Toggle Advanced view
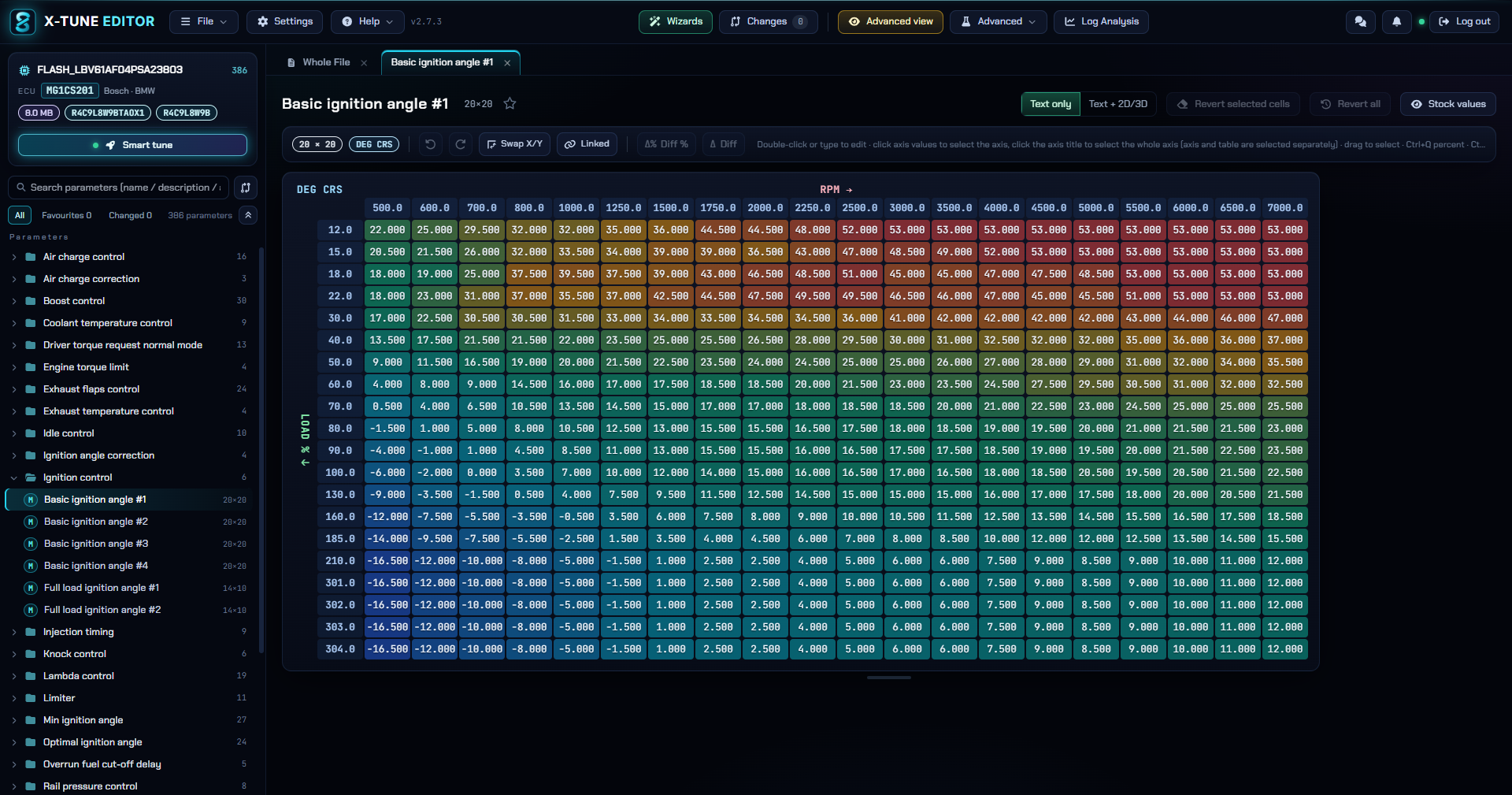The width and height of the screenshot is (1512, 795). click(x=891, y=22)
